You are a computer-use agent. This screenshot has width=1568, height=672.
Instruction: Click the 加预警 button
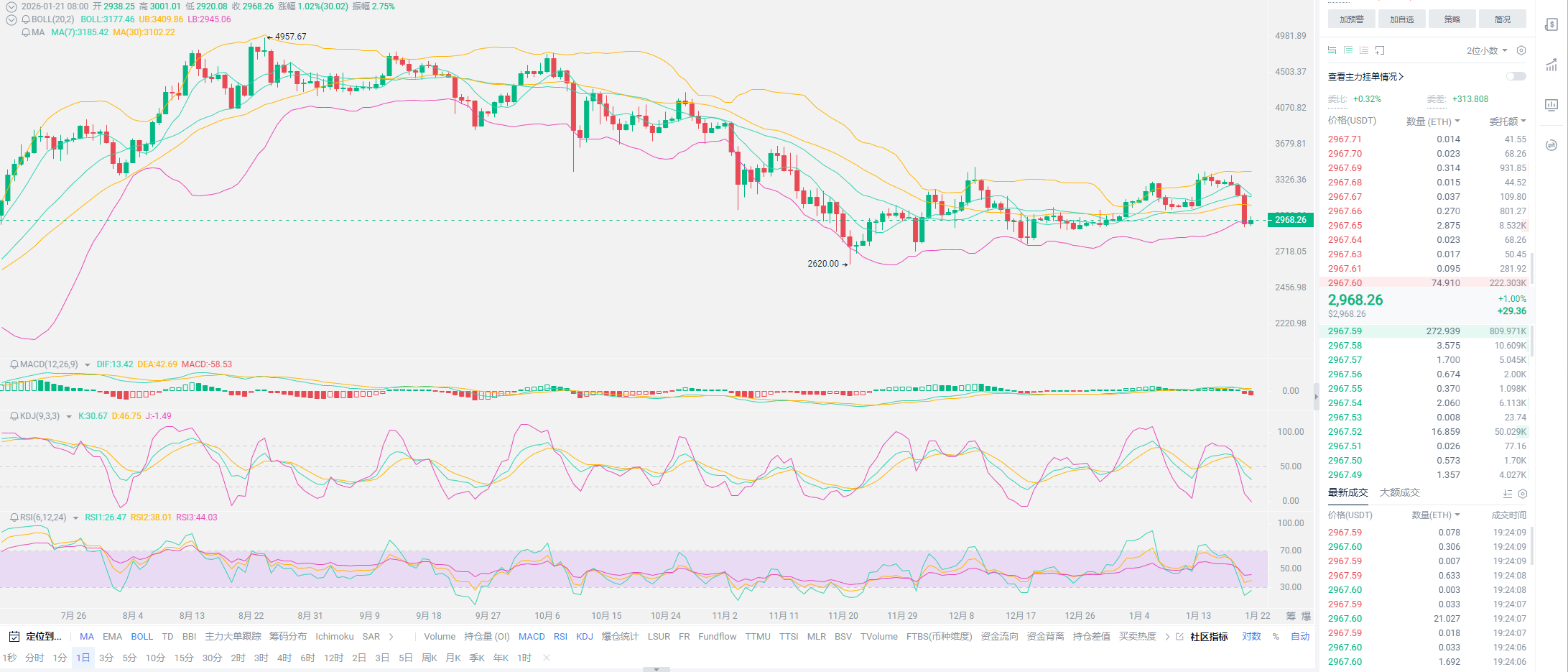pos(1351,19)
